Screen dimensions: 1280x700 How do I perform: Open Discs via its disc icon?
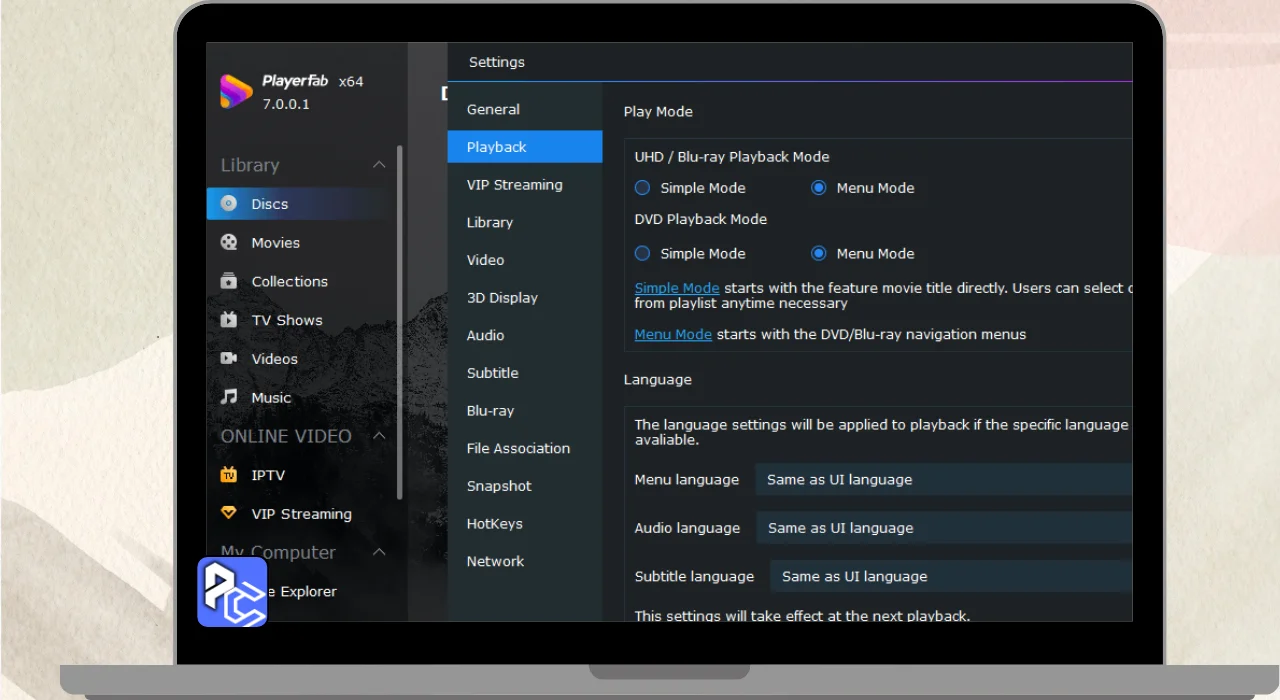(x=229, y=204)
